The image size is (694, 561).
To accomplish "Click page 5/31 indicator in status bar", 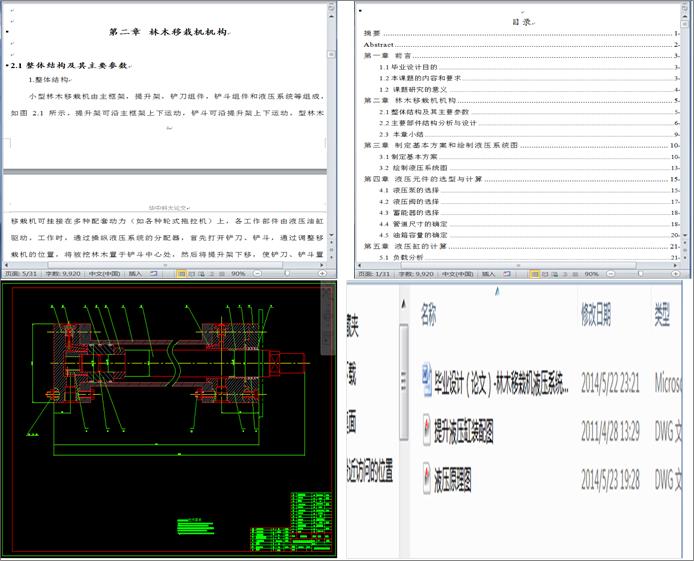I will click(x=21, y=274).
